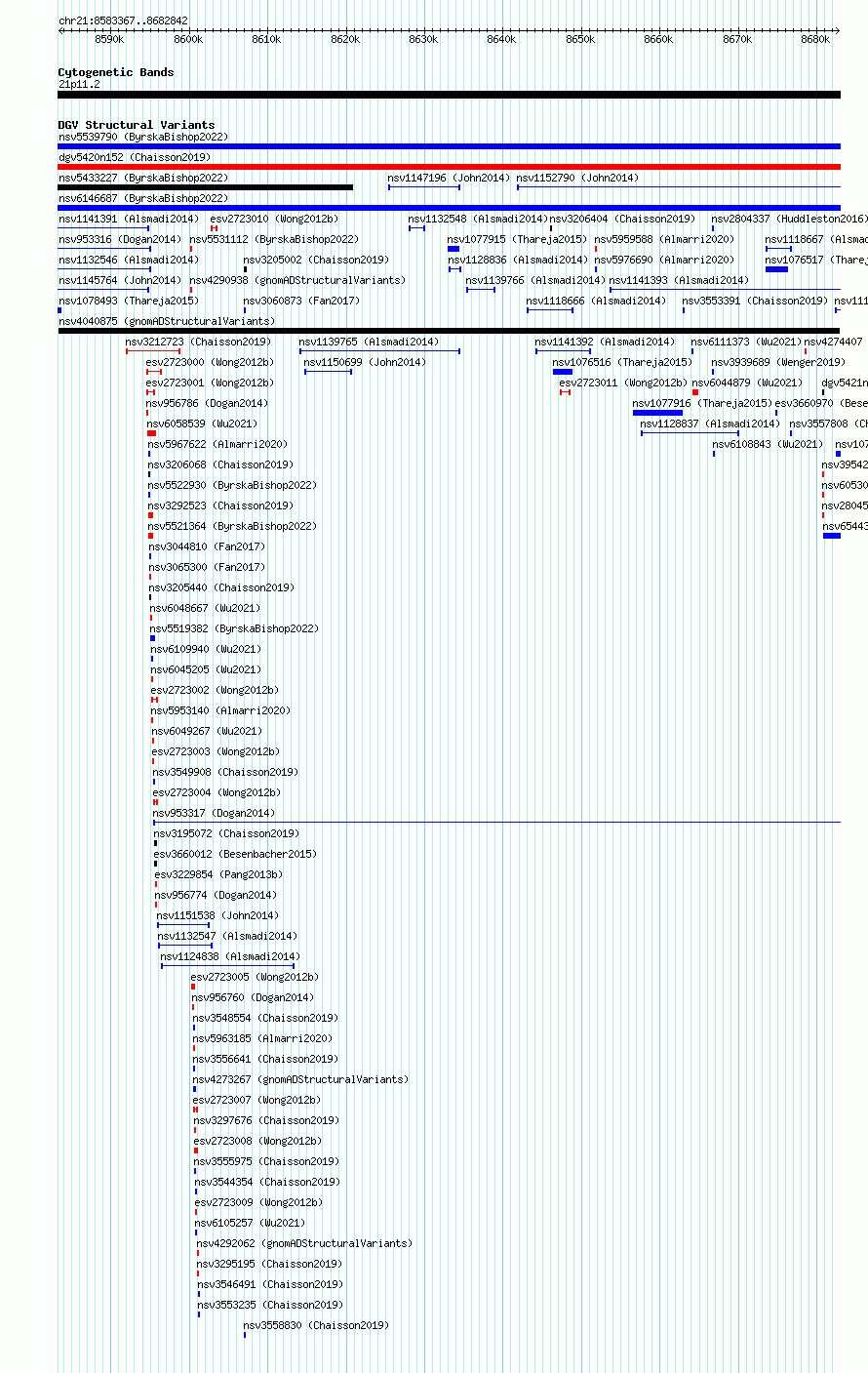The height and width of the screenshot is (1373, 868).
Task: Click the chr21:8583367..8682842 coordinate label
Action: [x=123, y=20]
